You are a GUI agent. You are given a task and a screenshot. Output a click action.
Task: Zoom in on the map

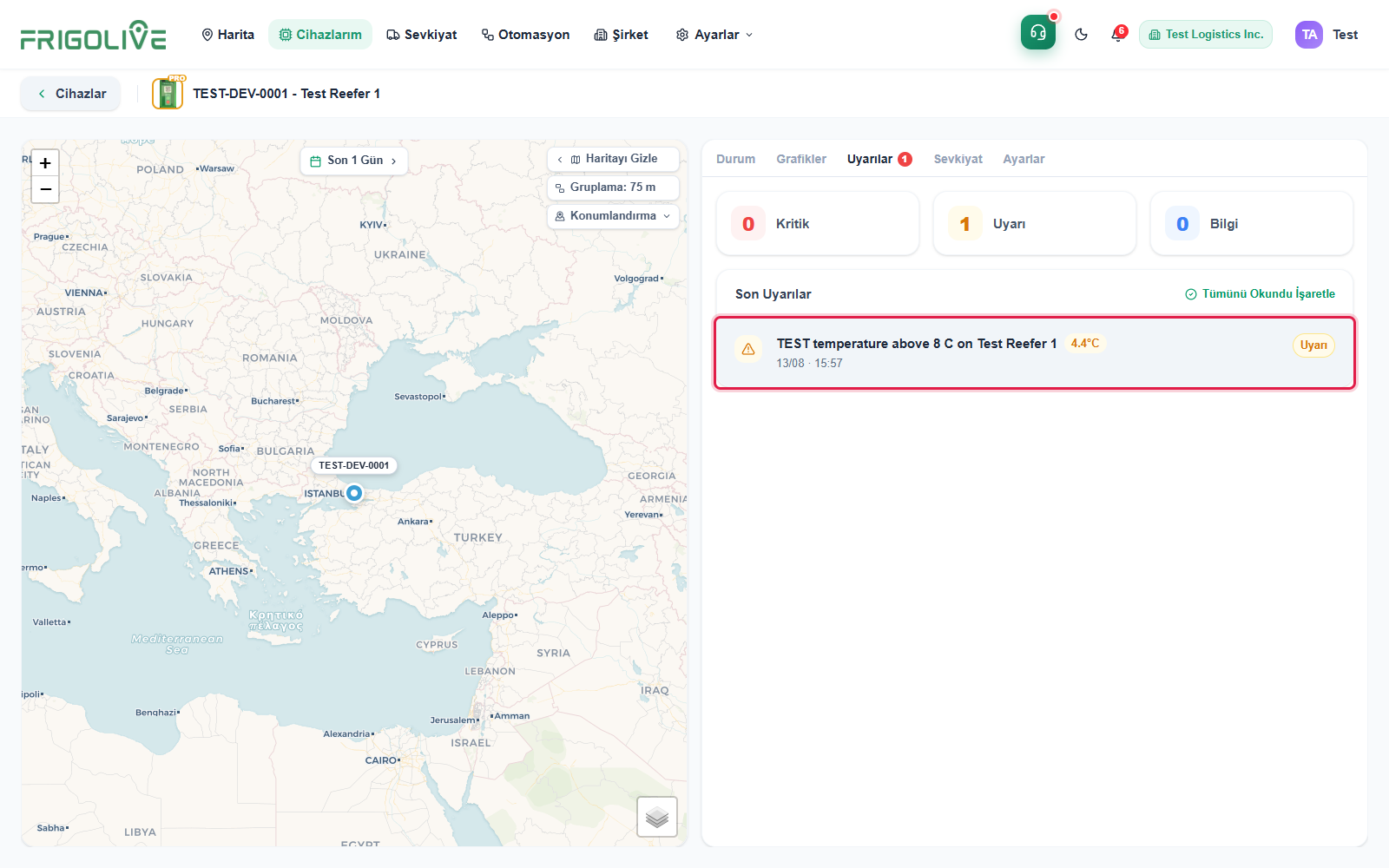point(45,163)
